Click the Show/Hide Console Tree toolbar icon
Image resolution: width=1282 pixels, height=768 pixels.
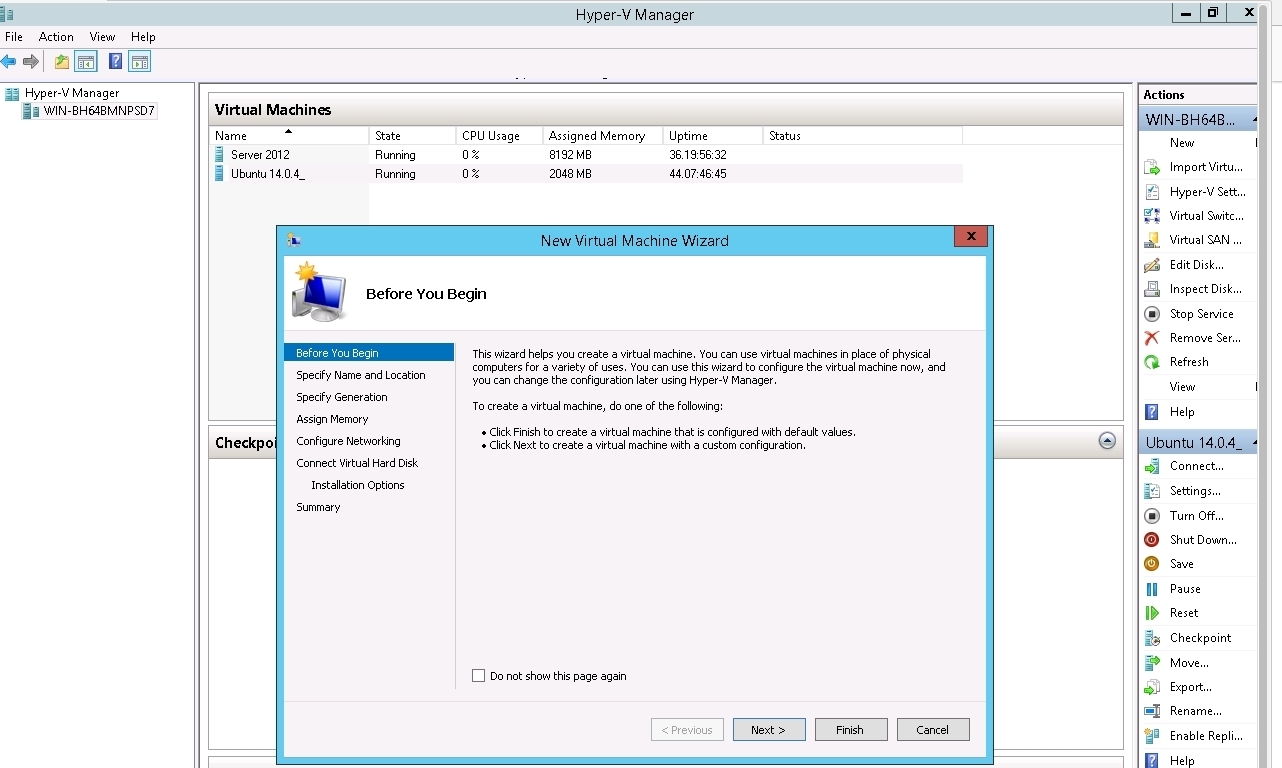[x=86, y=62]
